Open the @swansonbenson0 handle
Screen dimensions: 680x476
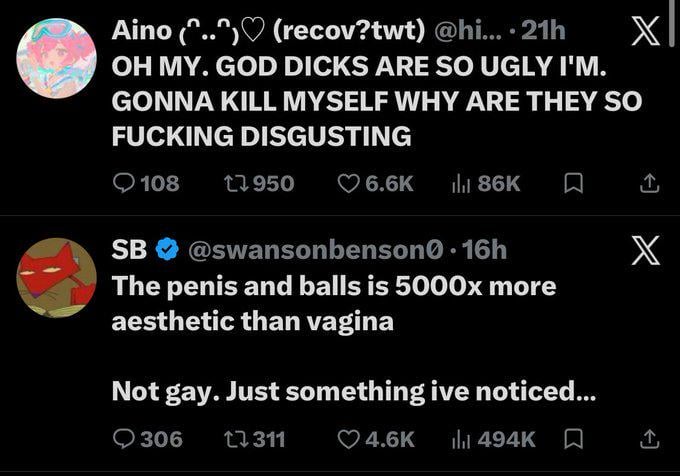[316, 250]
